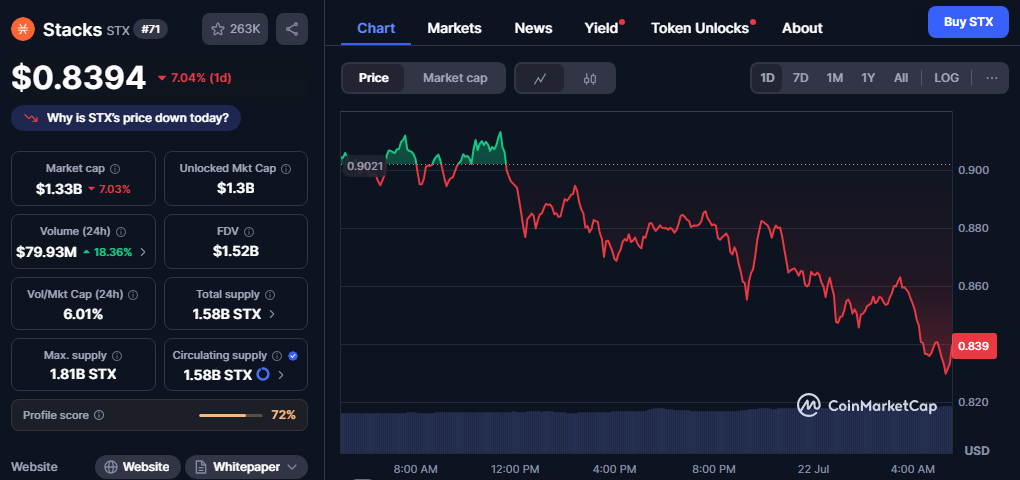
Task: Click the verified blue check badge
Action: point(293,356)
